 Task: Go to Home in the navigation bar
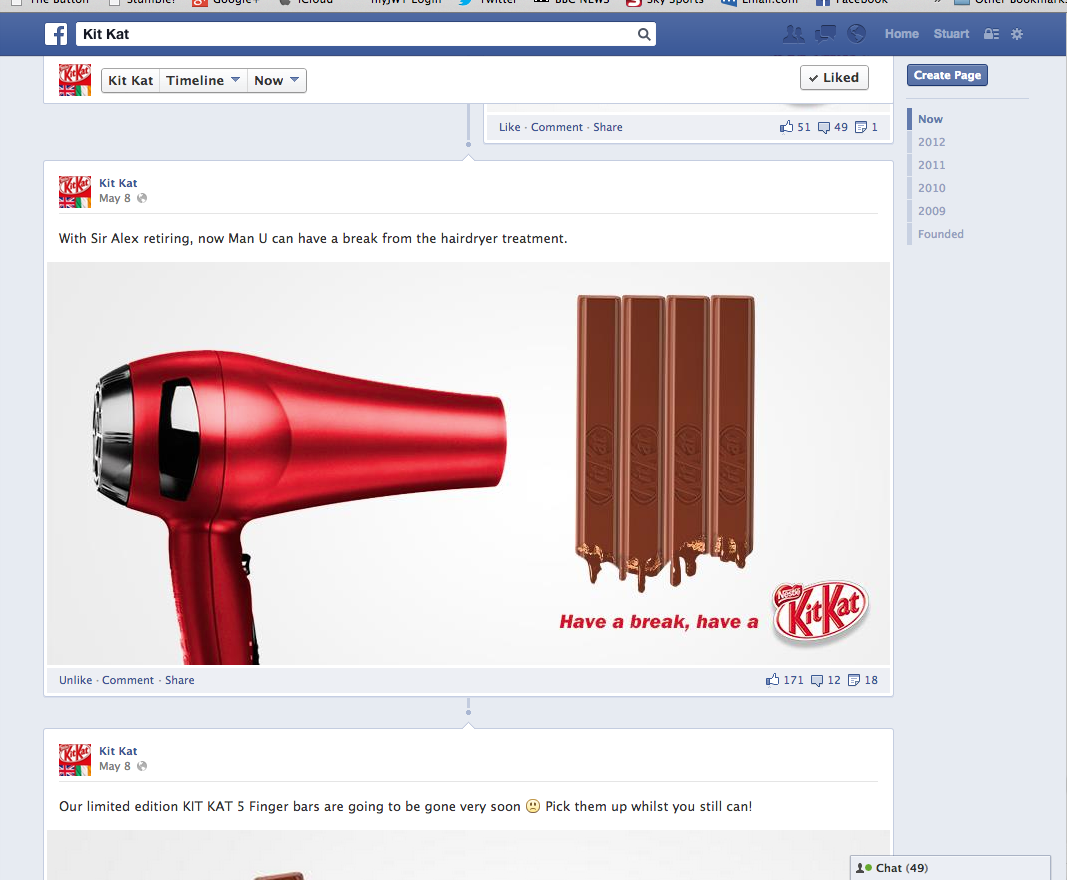coord(901,33)
